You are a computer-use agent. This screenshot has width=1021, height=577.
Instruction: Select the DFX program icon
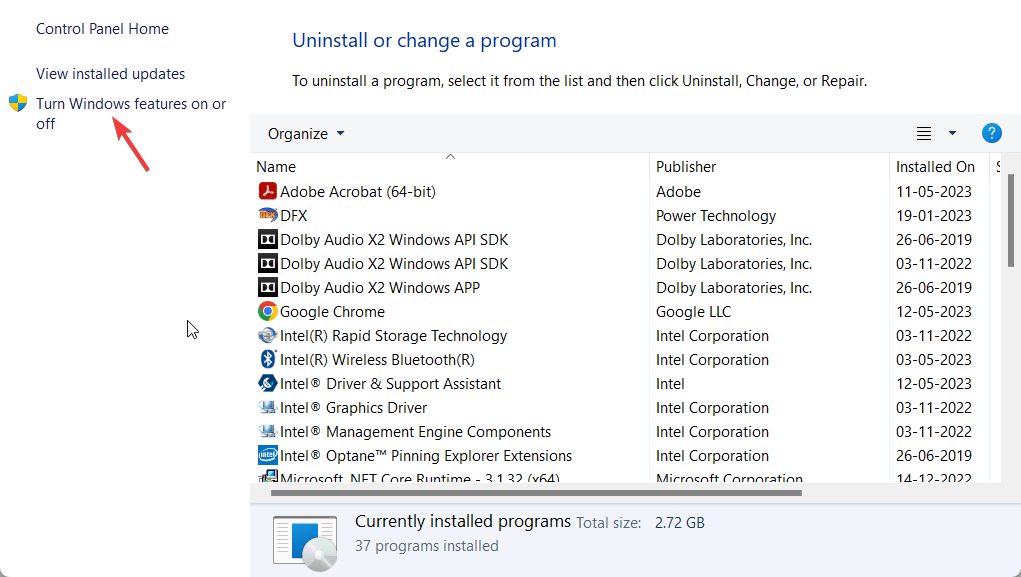(267, 215)
